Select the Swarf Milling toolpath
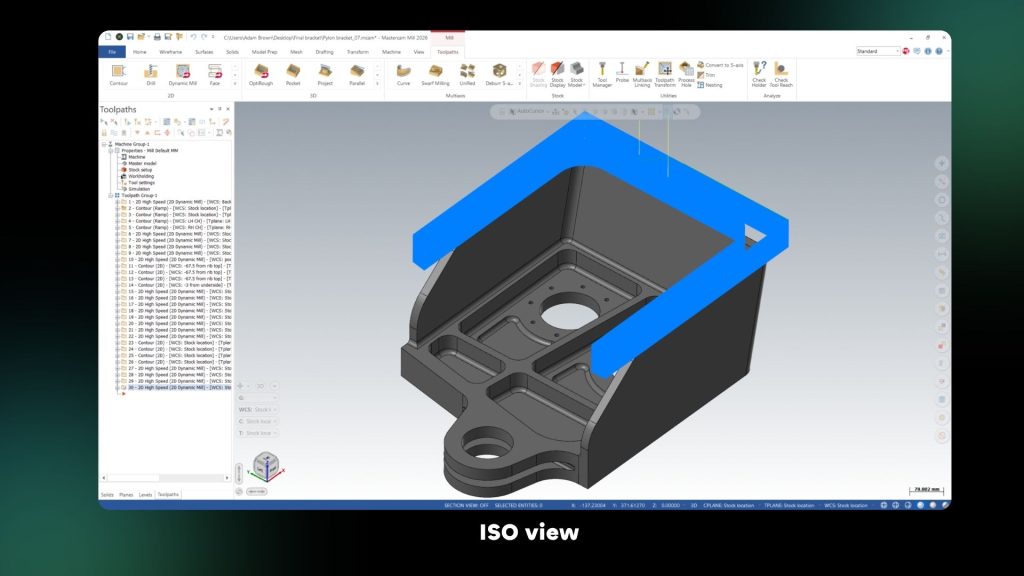This screenshot has height=576, width=1024. [x=436, y=74]
